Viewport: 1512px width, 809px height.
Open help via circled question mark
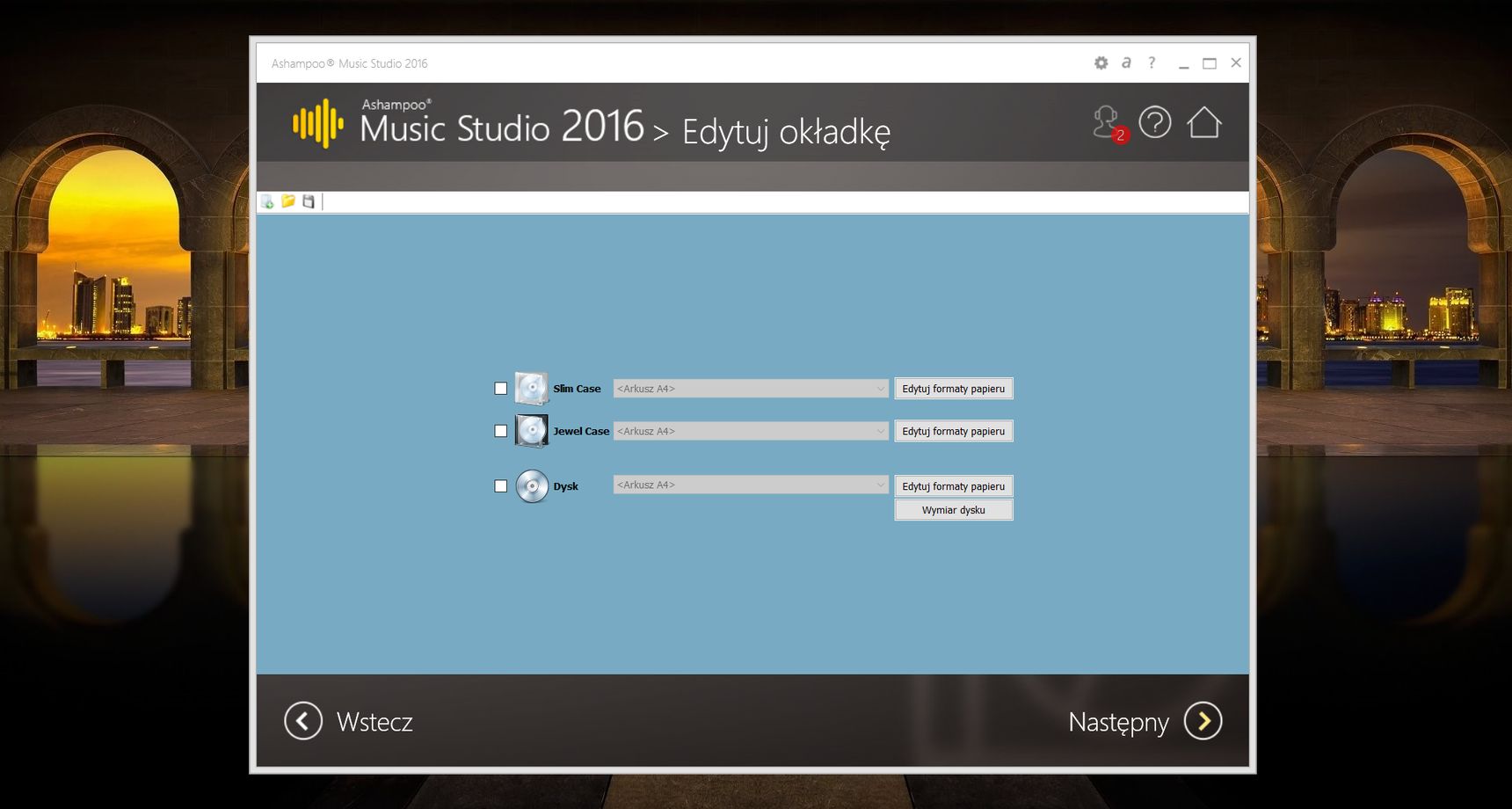coord(1155,122)
